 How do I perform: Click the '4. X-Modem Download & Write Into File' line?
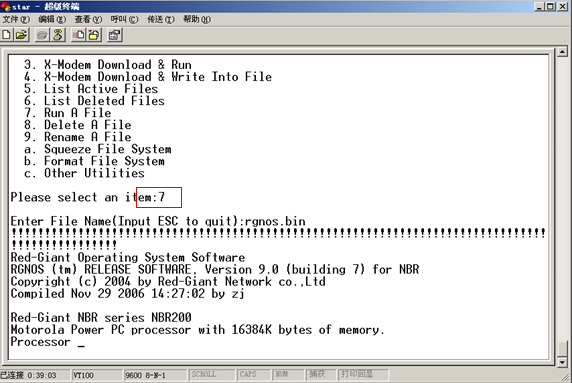click(148, 77)
